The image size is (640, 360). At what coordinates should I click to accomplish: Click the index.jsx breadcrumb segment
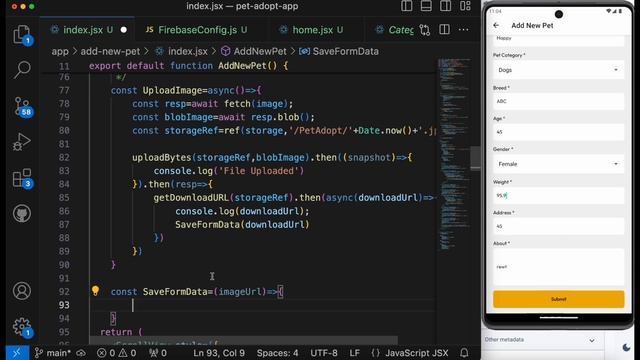coord(182,51)
